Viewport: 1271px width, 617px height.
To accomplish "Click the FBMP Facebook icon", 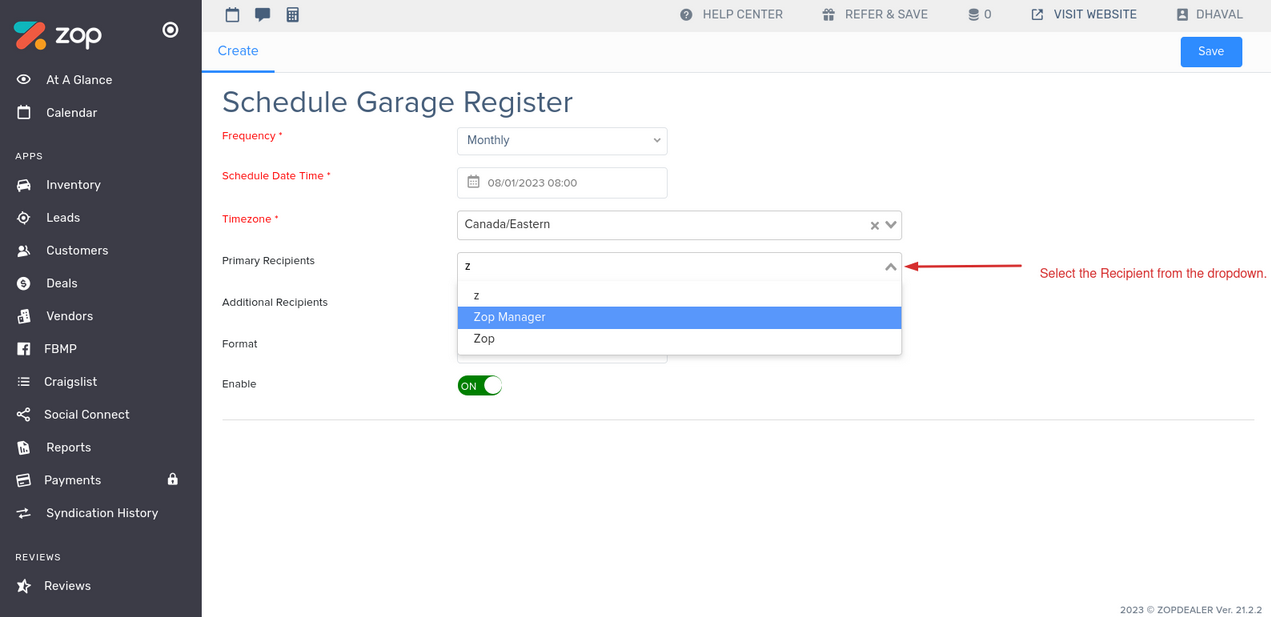I will 24,349.
